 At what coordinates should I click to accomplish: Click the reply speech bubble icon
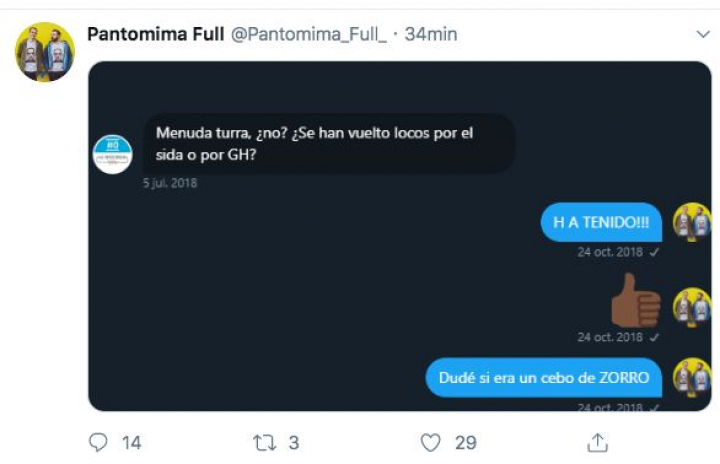tap(98, 441)
